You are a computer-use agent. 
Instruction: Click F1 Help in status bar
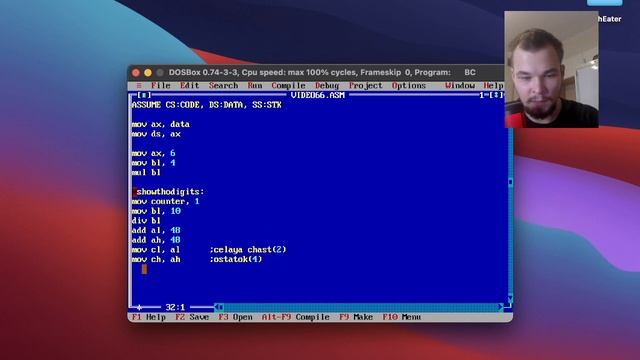149,317
